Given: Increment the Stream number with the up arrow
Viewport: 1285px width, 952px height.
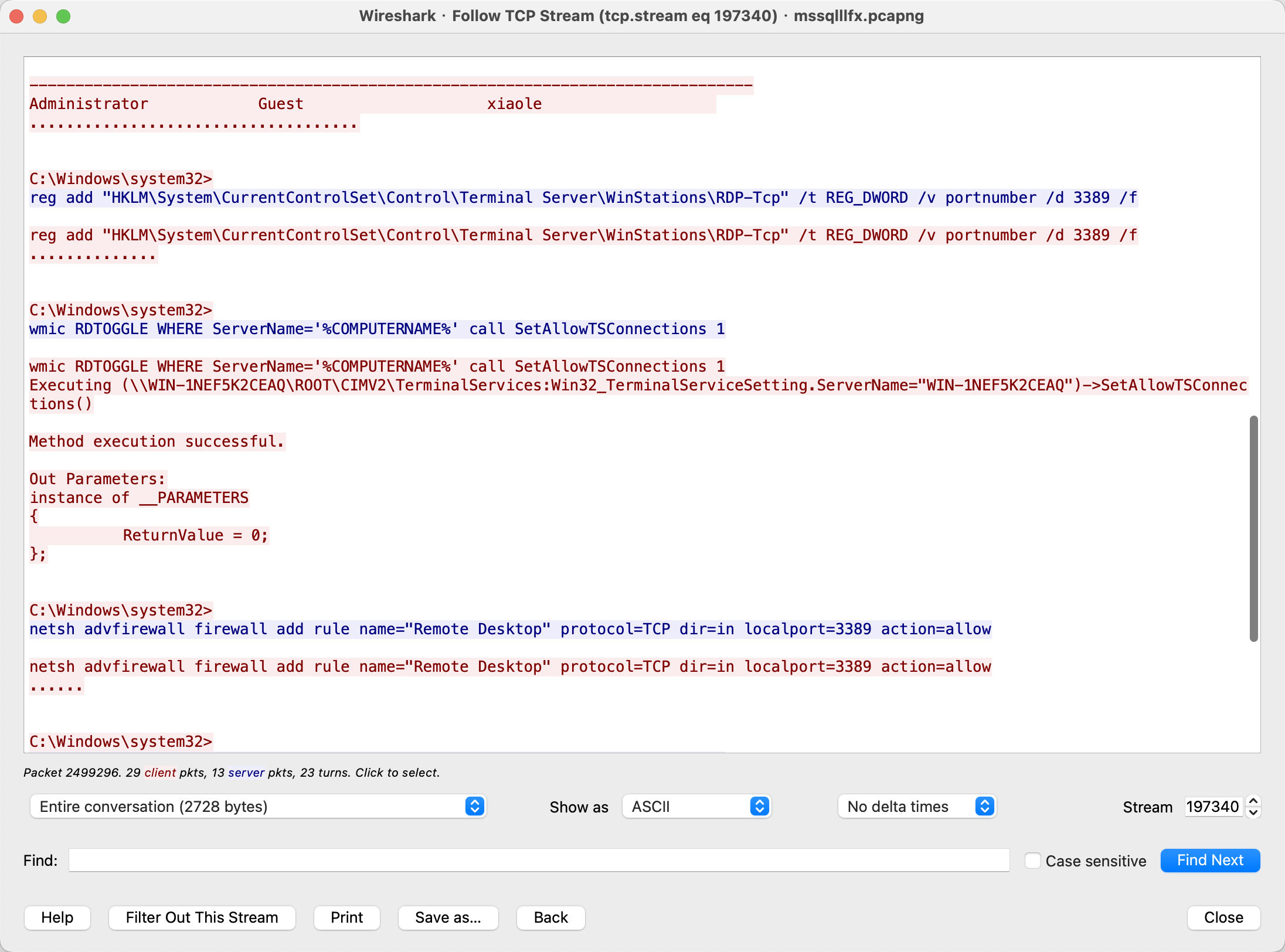Looking at the screenshot, I should point(1253,801).
